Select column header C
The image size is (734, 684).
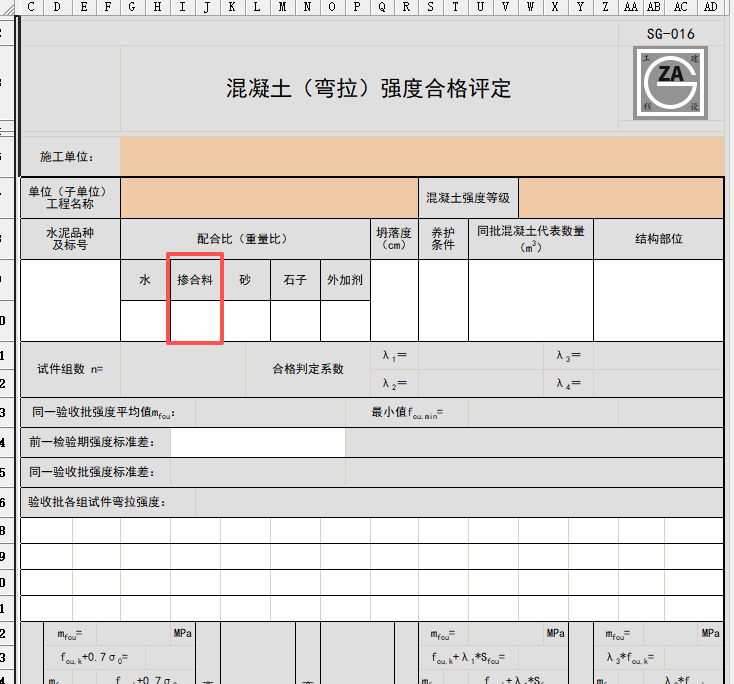click(31, 7)
